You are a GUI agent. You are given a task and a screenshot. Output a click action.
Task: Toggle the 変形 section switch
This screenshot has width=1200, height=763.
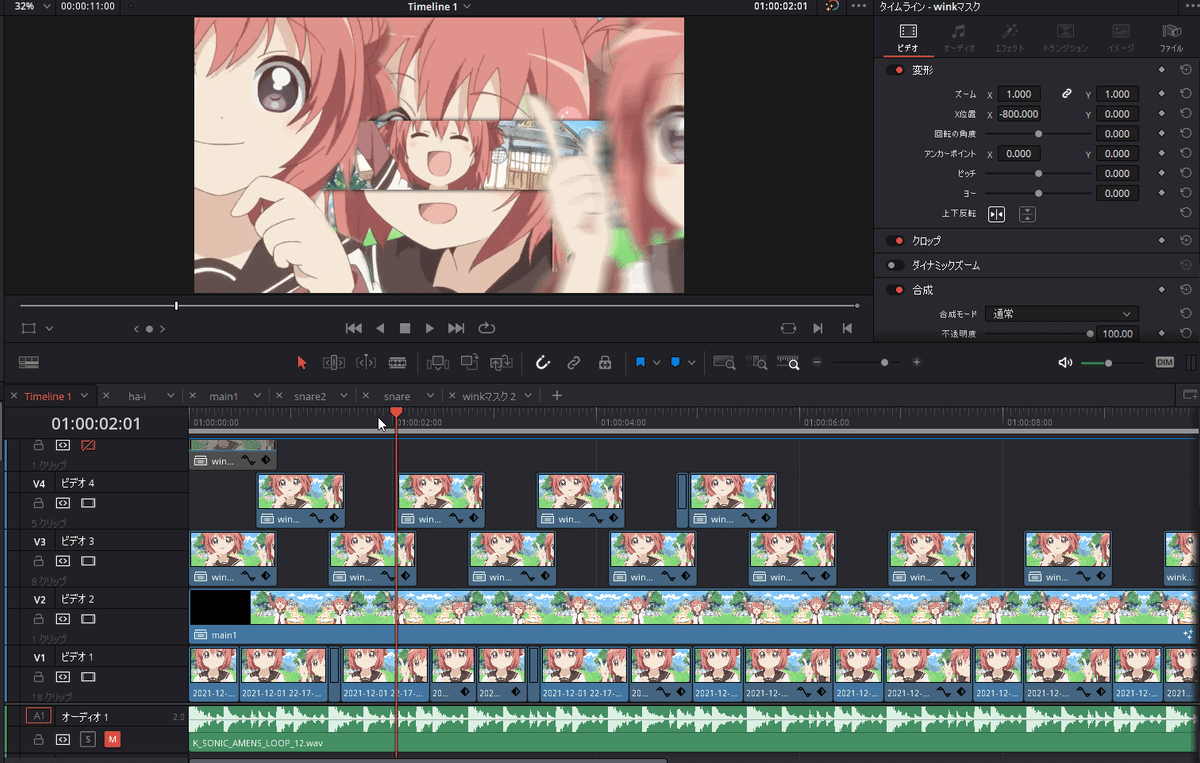click(x=894, y=70)
